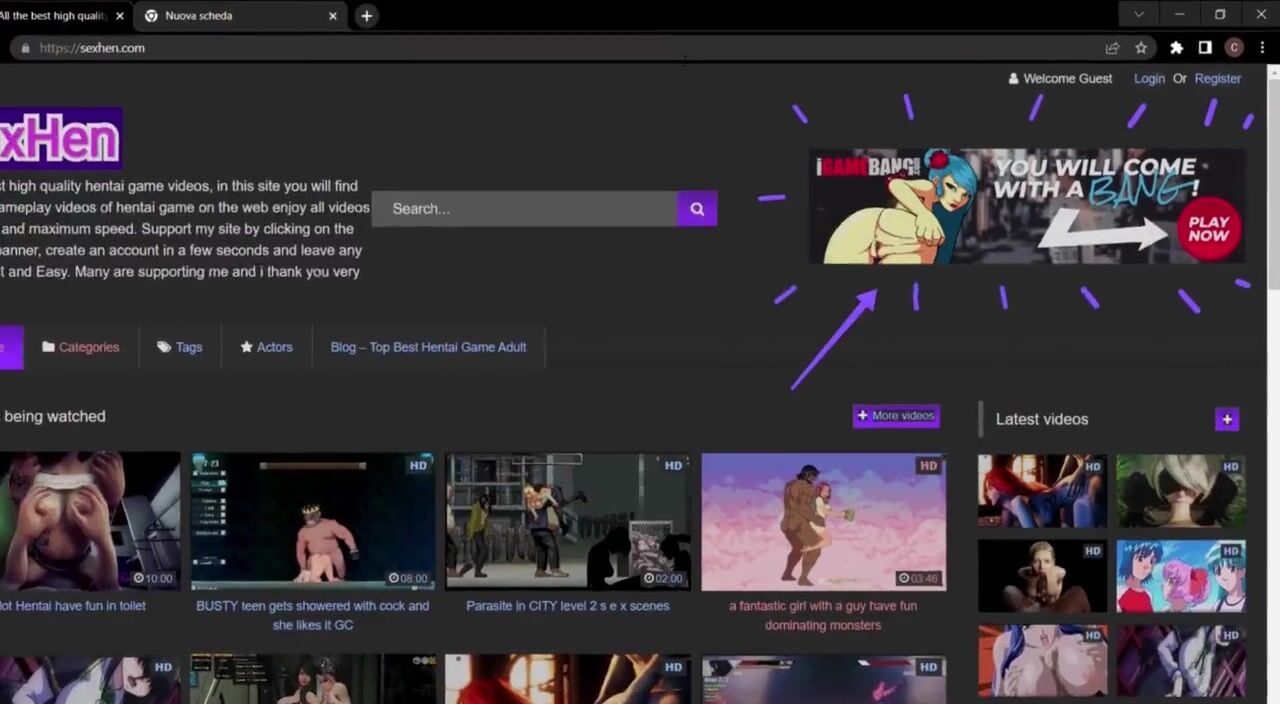Image resolution: width=1280 pixels, height=704 pixels.
Task: Open the Extensions puzzle icon
Action: pos(1176,48)
